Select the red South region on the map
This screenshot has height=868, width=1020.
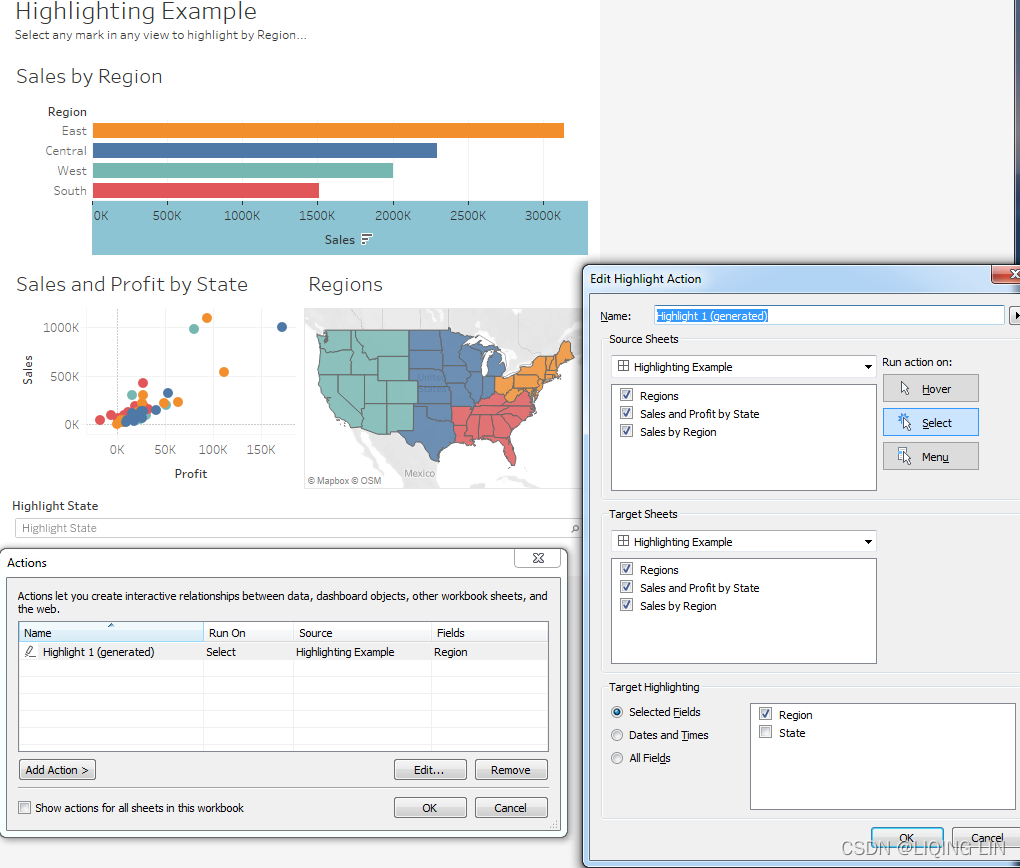coord(493,422)
